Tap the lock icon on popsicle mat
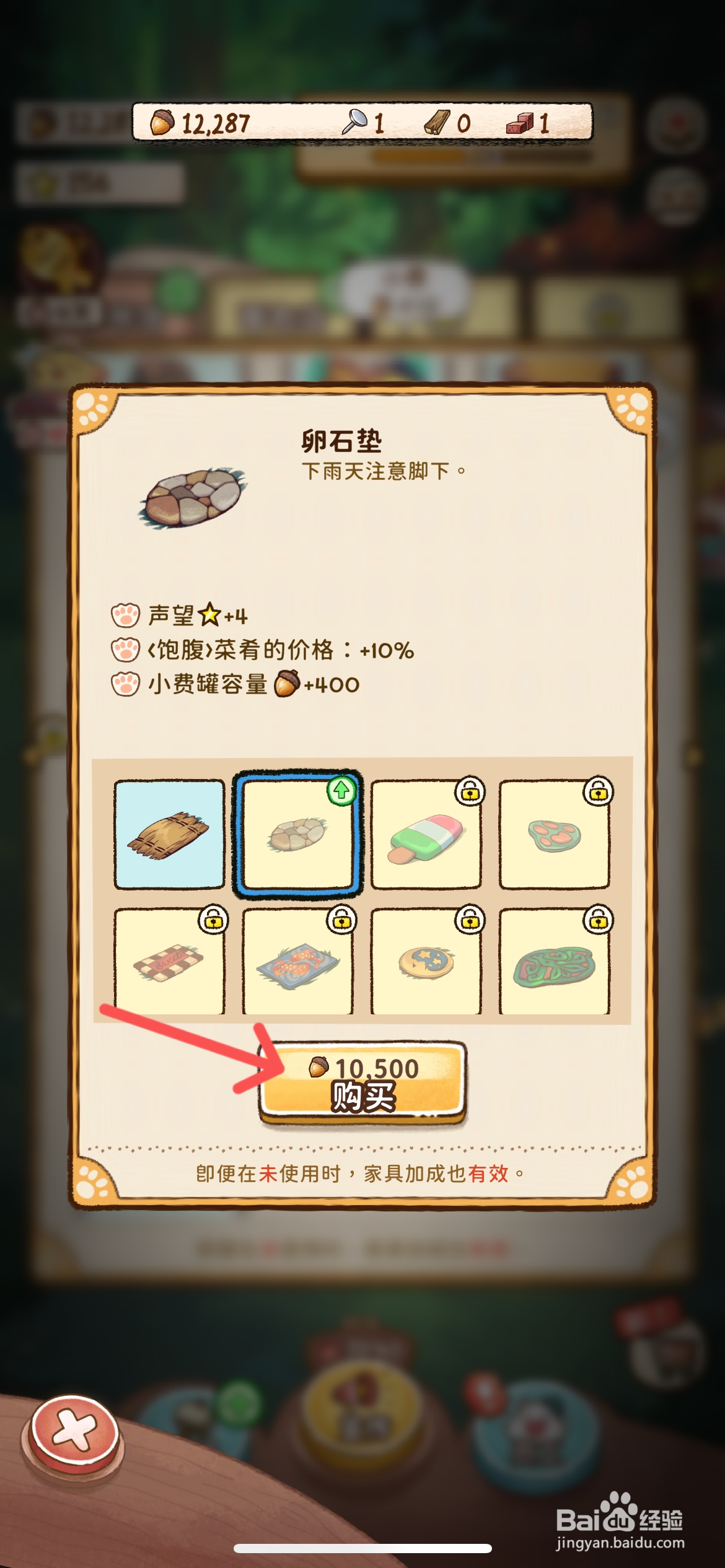This screenshot has height=1568, width=725. 470,791
